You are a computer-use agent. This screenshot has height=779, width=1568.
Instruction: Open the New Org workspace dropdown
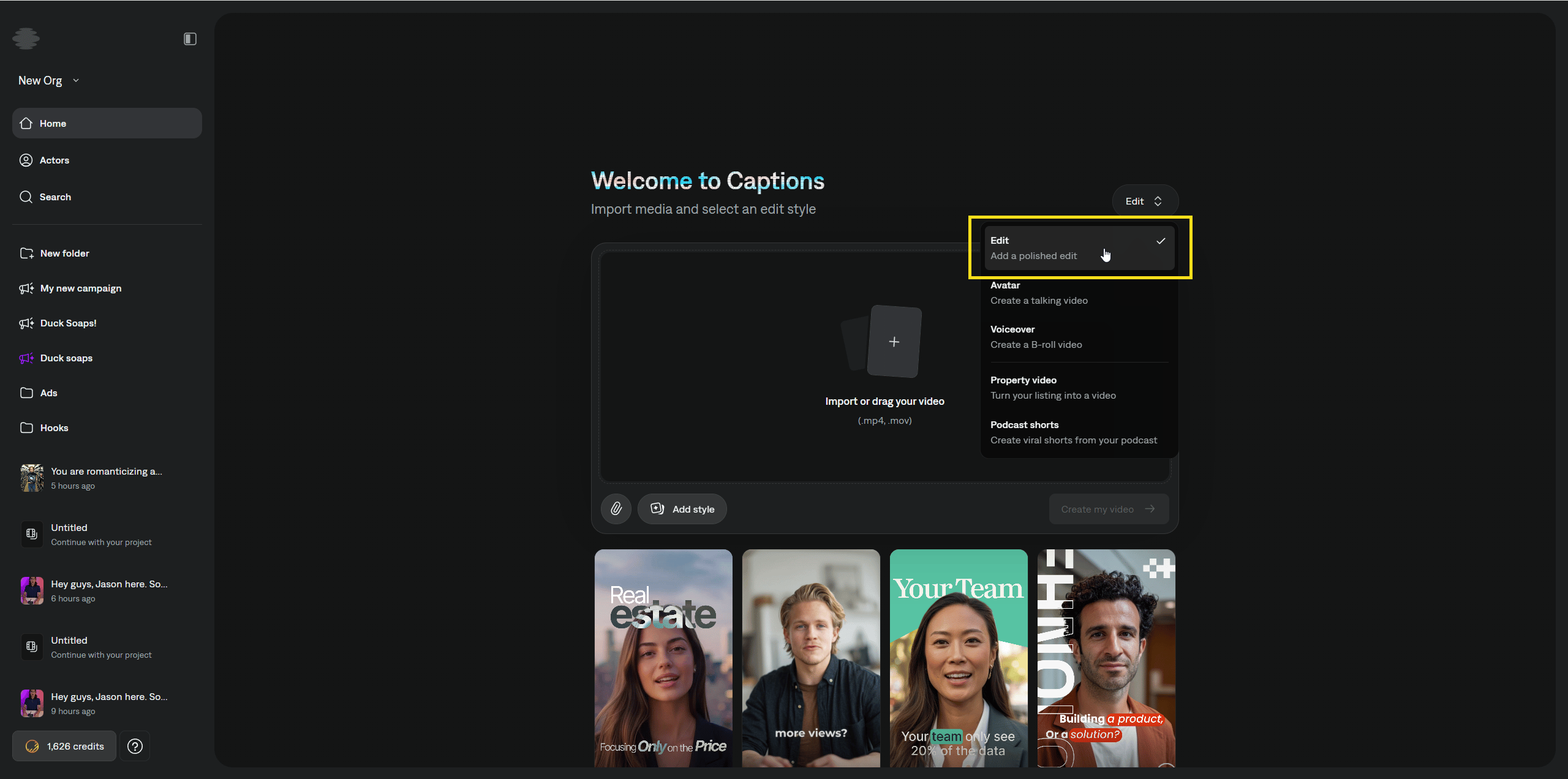point(49,80)
